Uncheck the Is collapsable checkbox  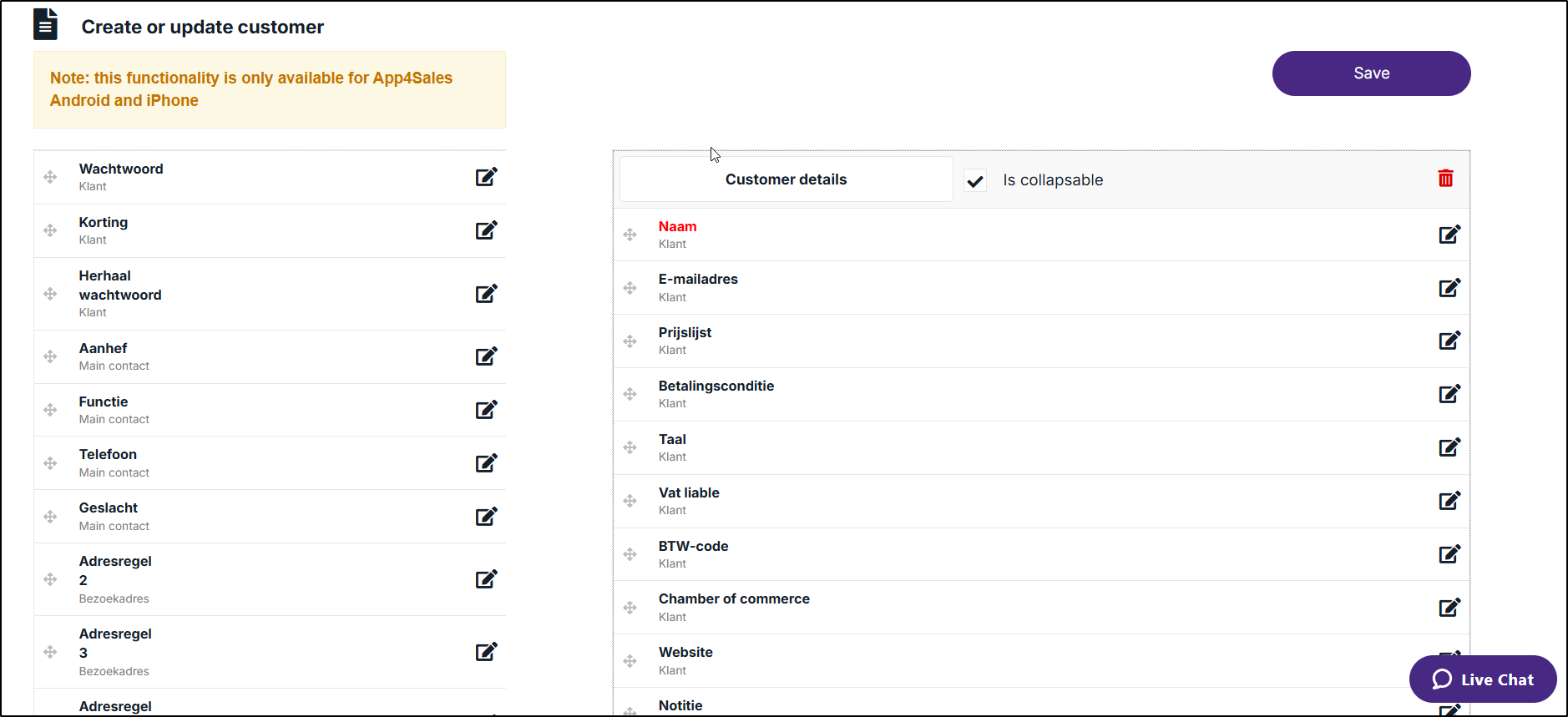(975, 180)
